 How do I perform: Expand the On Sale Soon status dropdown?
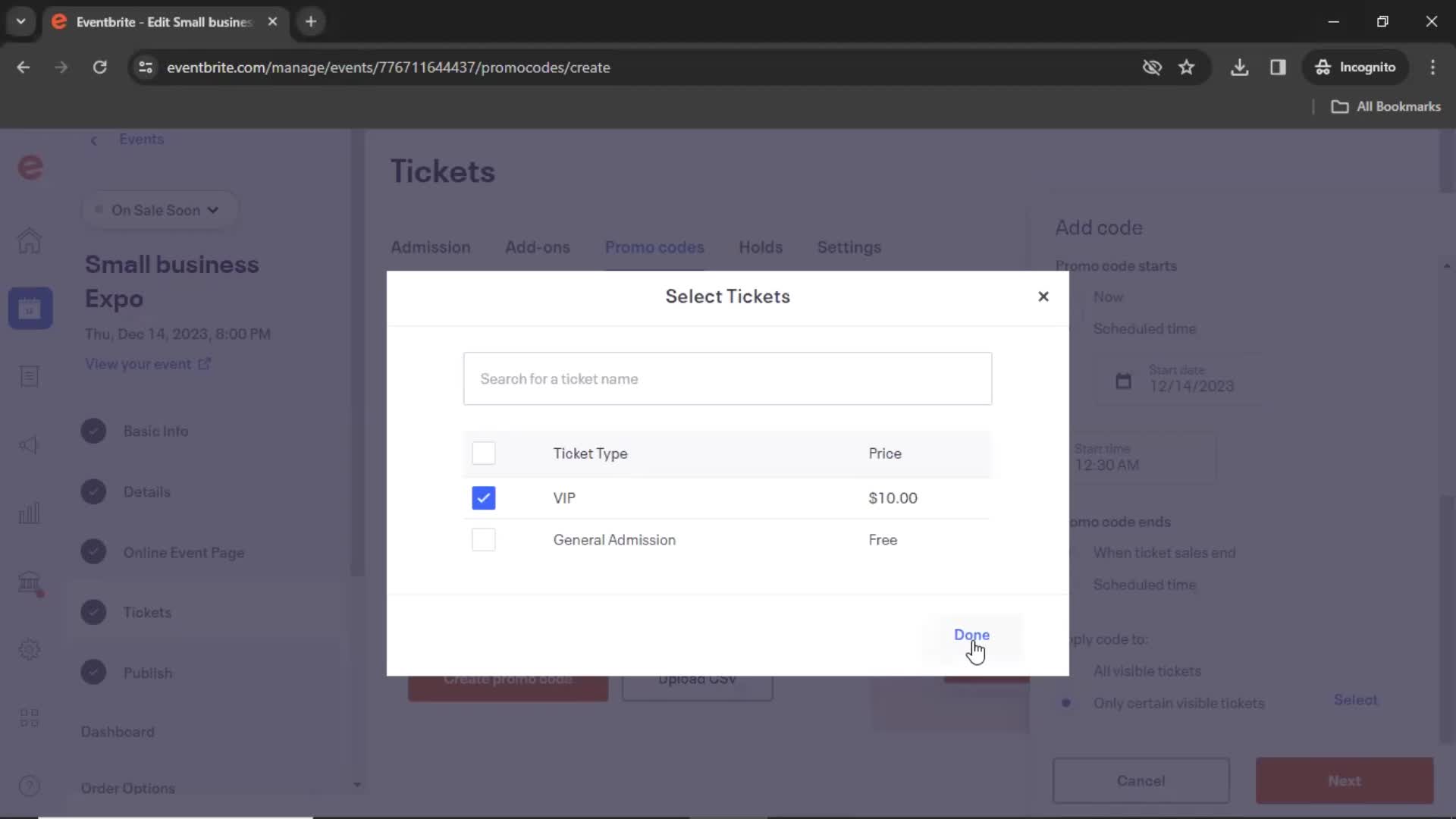(x=163, y=210)
